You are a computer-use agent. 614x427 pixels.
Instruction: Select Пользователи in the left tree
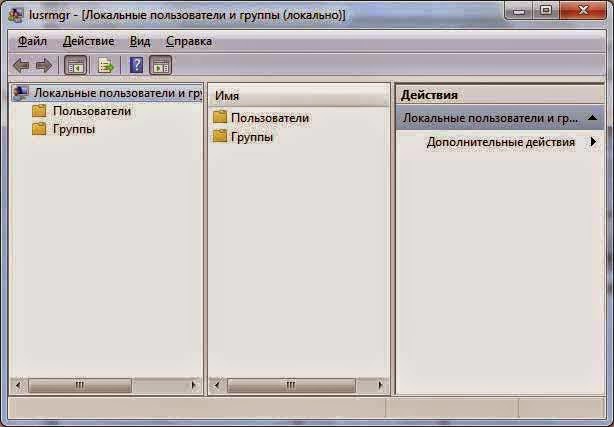pos(92,111)
